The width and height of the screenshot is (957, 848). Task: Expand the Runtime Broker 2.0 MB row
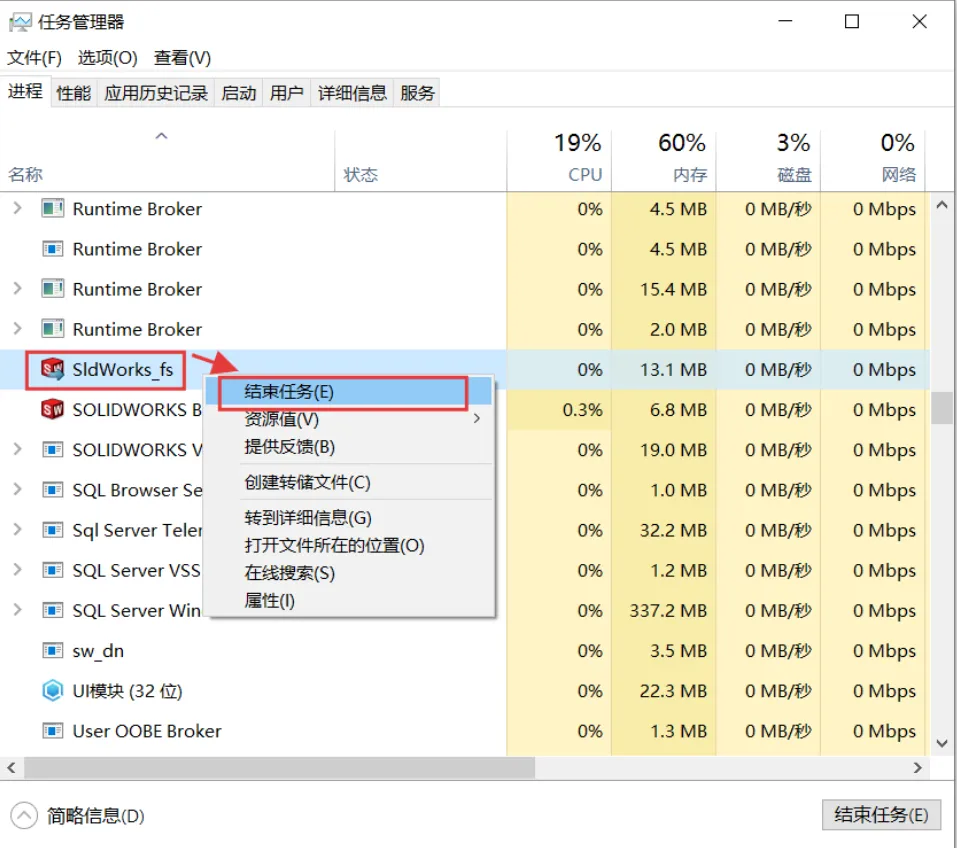click(18, 329)
